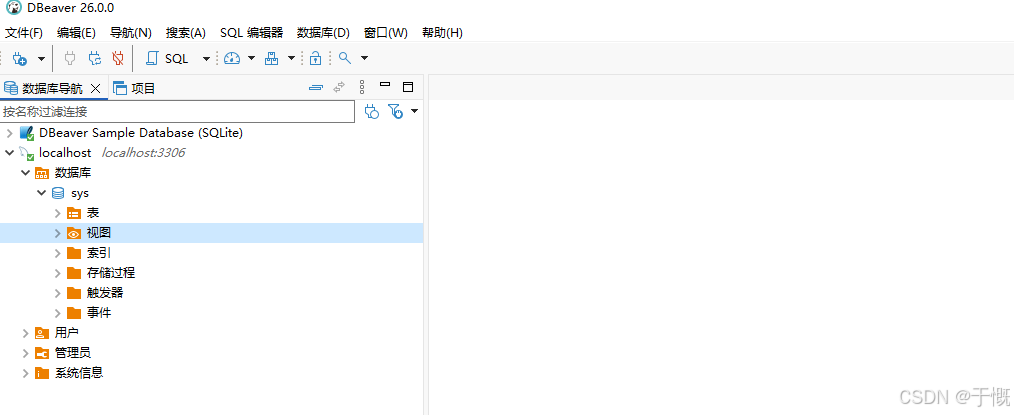Open the 数据库(D) menu
This screenshot has height=415, width=1014.
[323, 33]
